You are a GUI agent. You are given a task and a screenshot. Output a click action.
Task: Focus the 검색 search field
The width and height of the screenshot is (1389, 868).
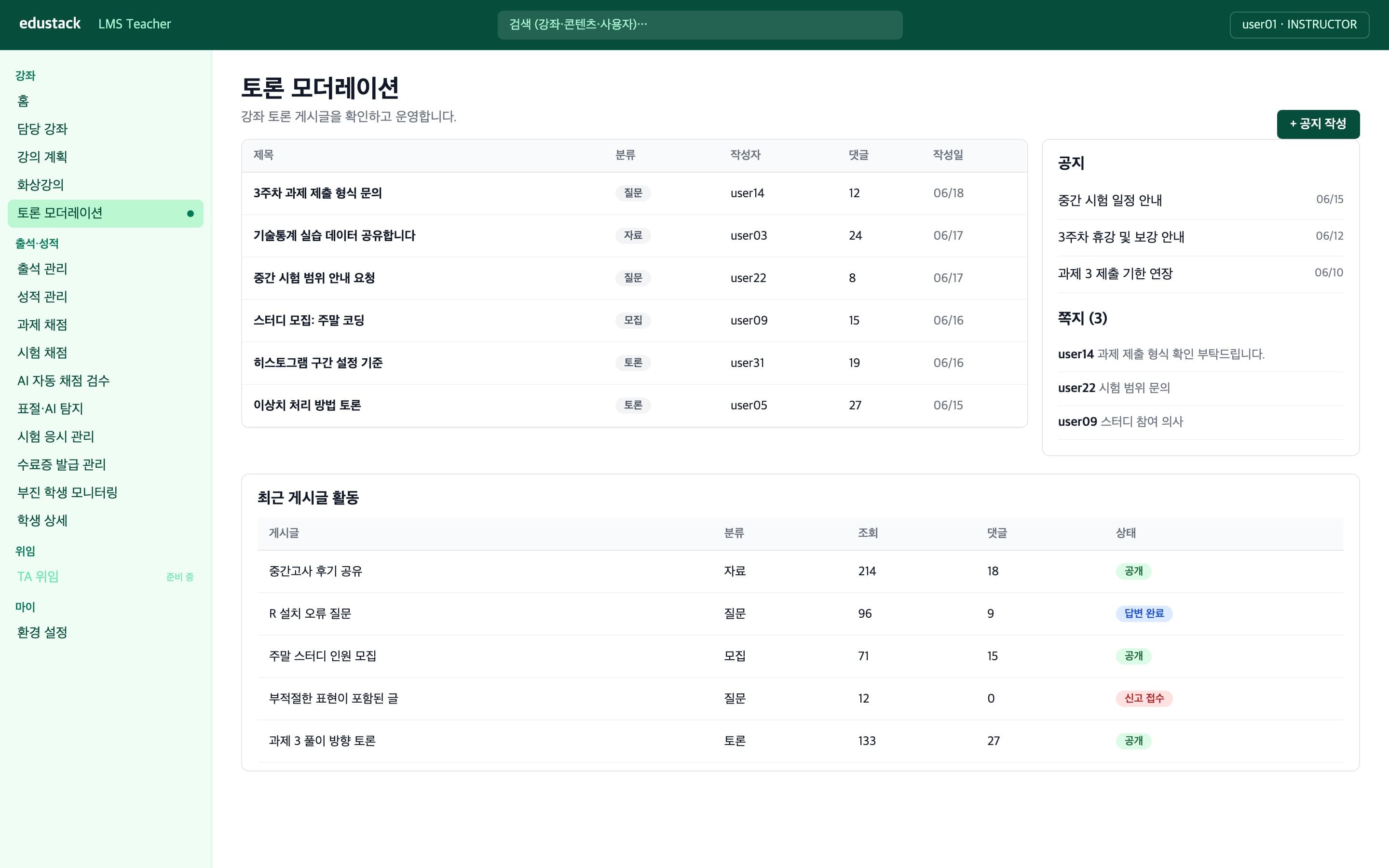click(x=700, y=25)
